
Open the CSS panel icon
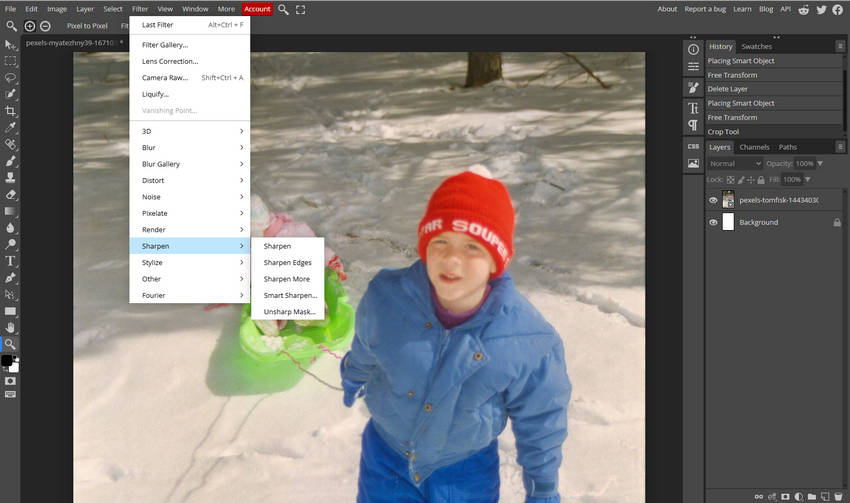click(693, 146)
